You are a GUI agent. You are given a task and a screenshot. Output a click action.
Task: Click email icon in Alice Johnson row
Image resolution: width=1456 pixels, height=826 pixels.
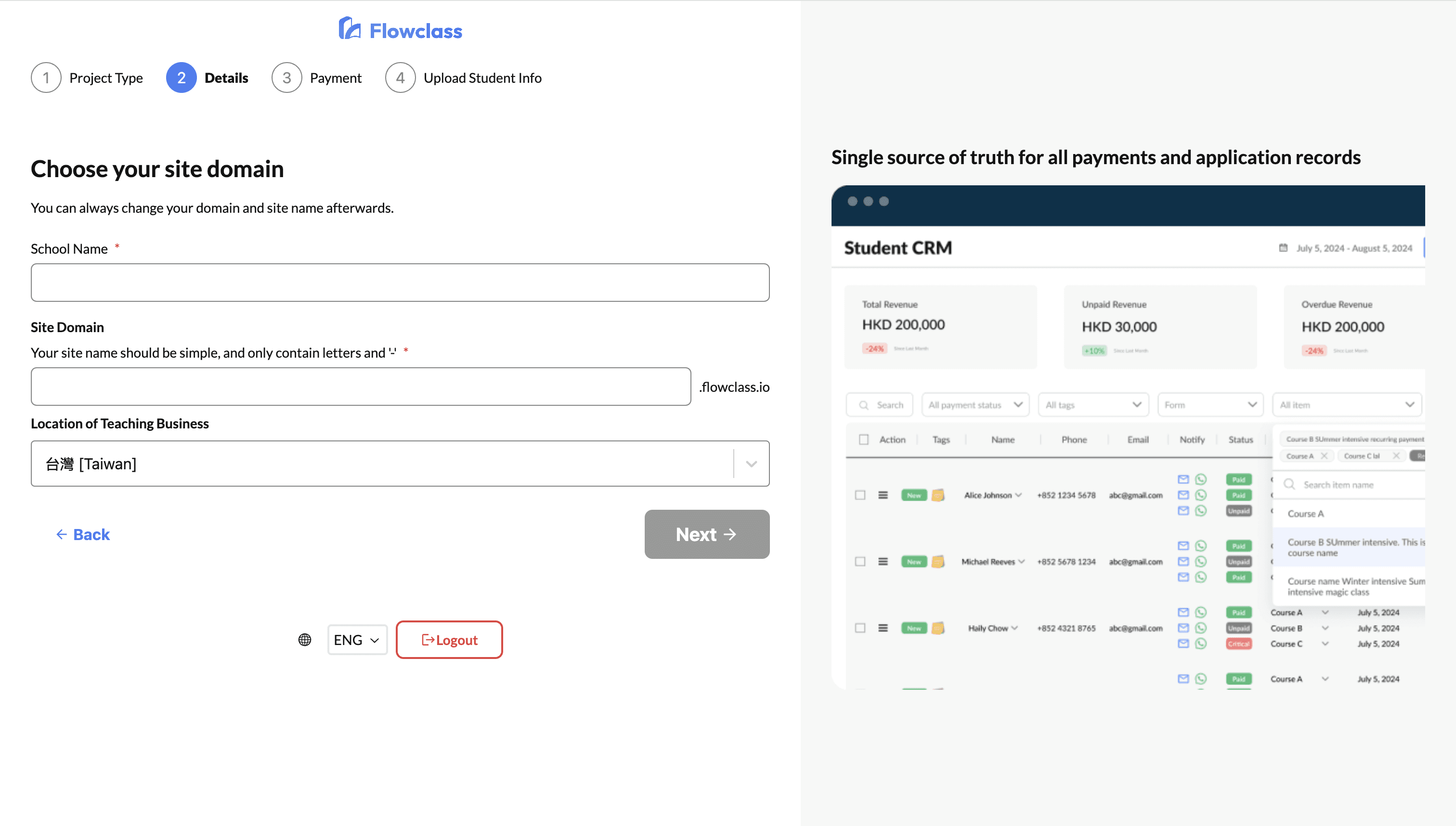(x=1183, y=495)
